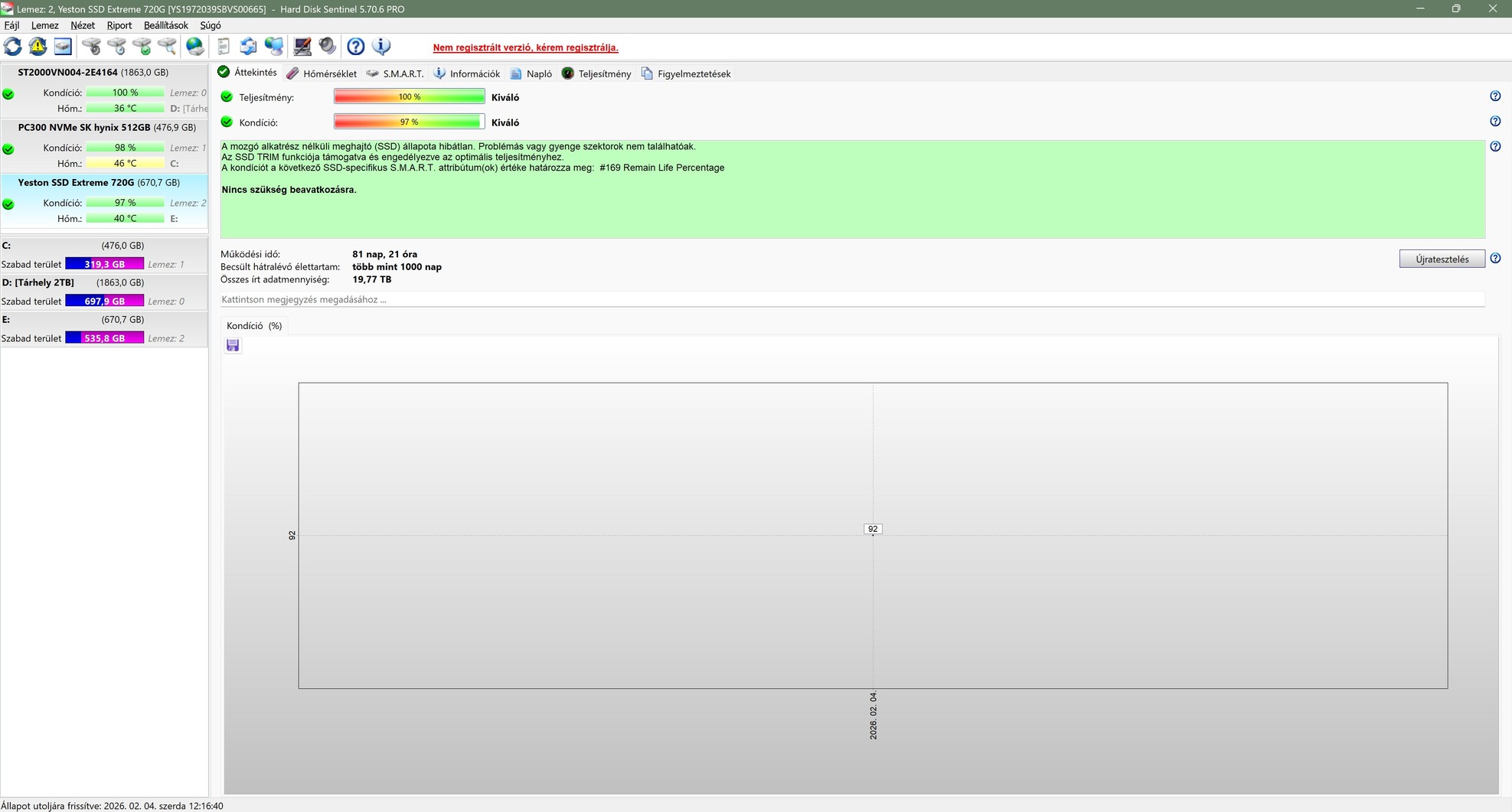The height and width of the screenshot is (812, 1512).
Task: Launch surface test icon with green check
Action: [142, 47]
